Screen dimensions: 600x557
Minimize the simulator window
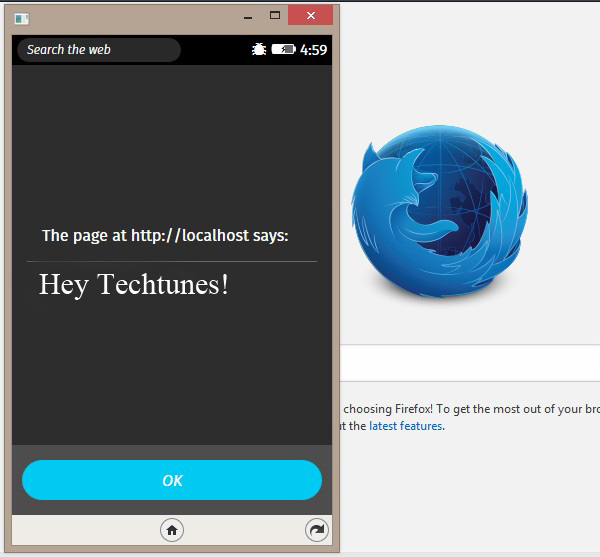click(x=248, y=16)
